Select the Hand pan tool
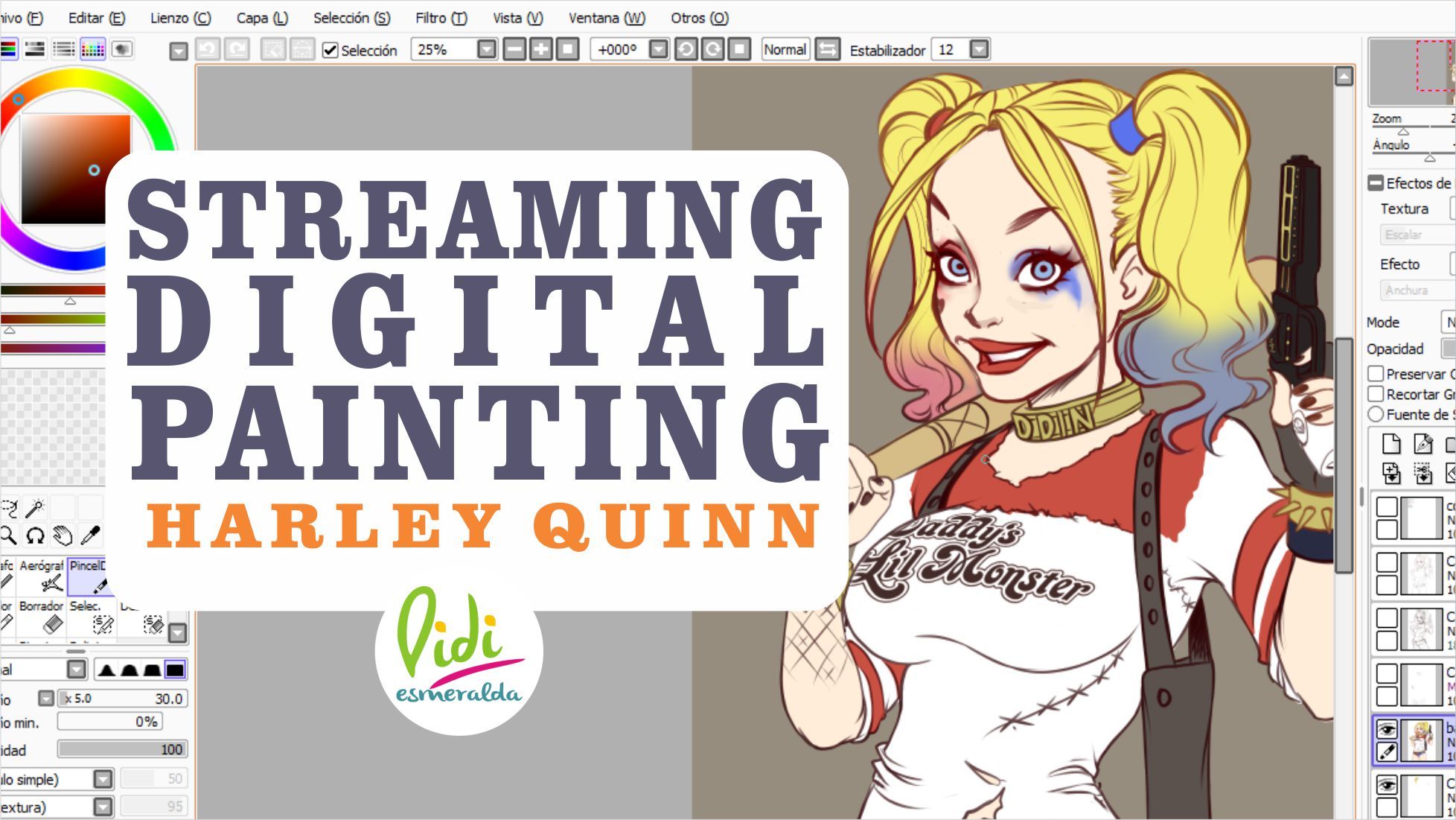 coord(63,535)
